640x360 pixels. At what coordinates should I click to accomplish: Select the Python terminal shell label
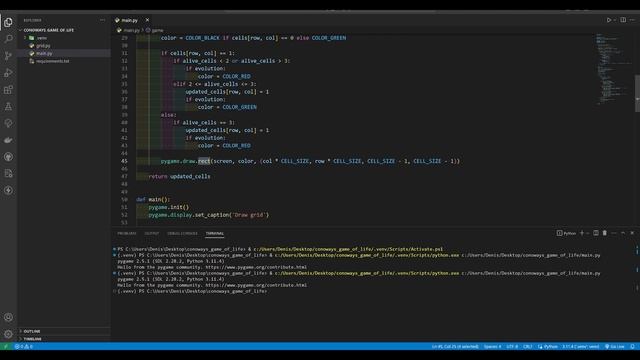[x=566, y=233]
